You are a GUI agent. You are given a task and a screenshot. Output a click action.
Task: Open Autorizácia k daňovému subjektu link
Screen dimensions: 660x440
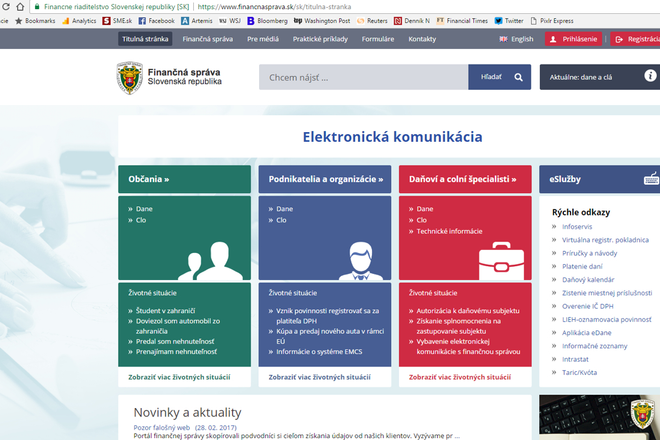(468, 311)
